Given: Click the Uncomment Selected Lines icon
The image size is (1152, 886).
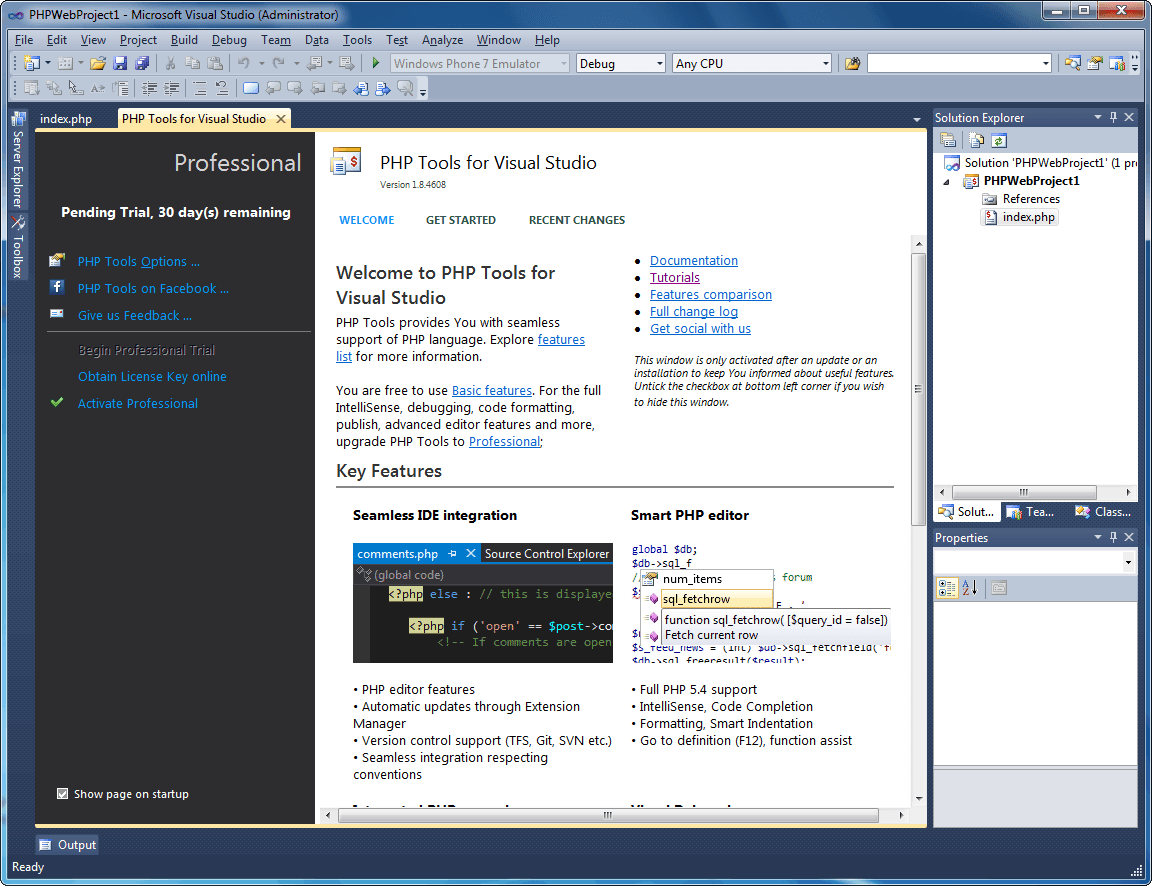Looking at the screenshot, I should pos(221,89).
